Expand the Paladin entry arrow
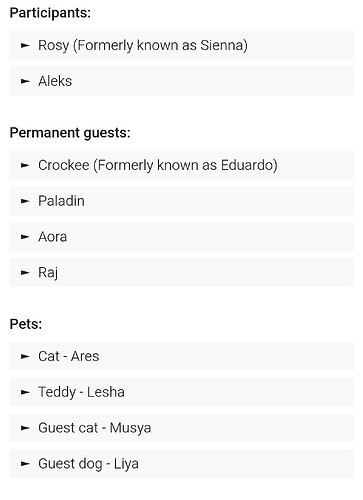The width and height of the screenshot is (363, 500). [x=25, y=201]
